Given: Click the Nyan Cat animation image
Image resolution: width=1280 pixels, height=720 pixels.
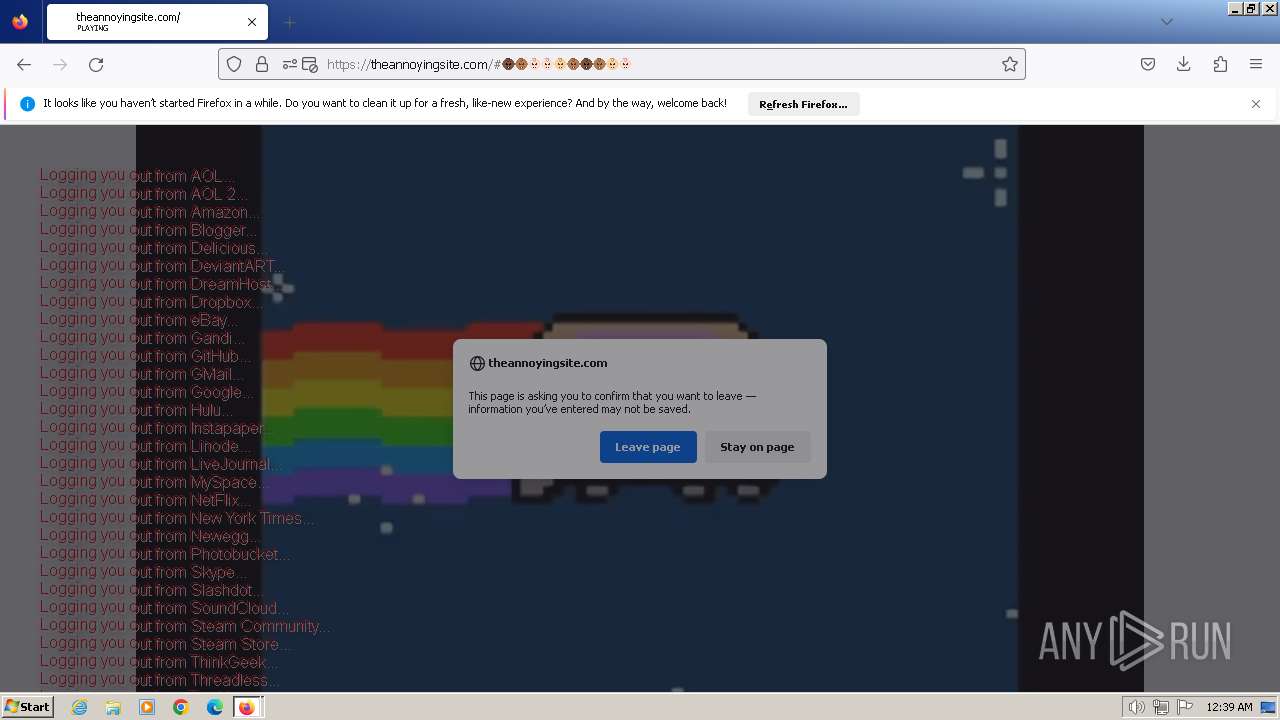Looking at the screenshot, I should click(640, 408).
